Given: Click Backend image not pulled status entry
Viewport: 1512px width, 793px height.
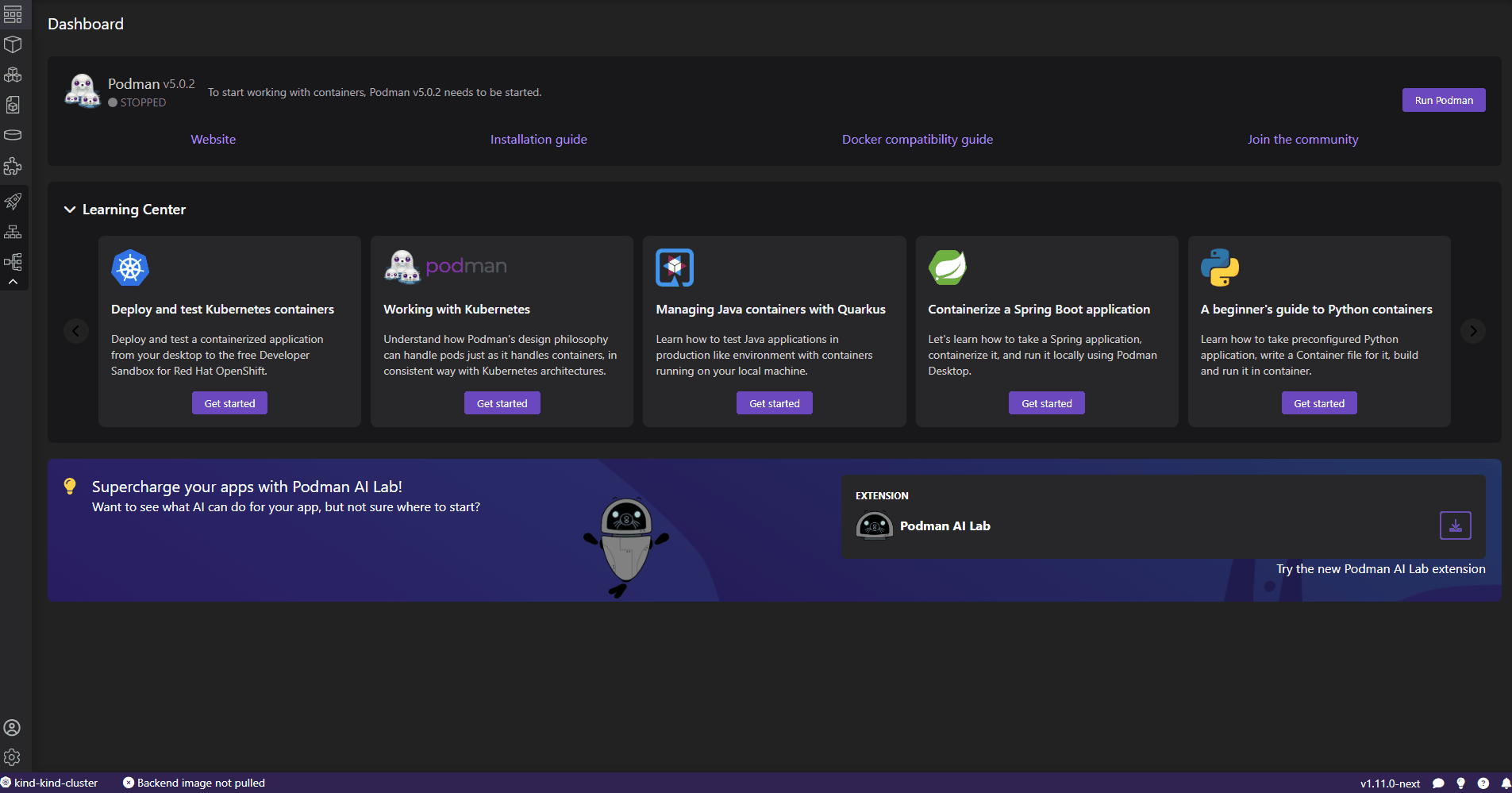Looking at the screenshot, I should [x=194, y=783].
